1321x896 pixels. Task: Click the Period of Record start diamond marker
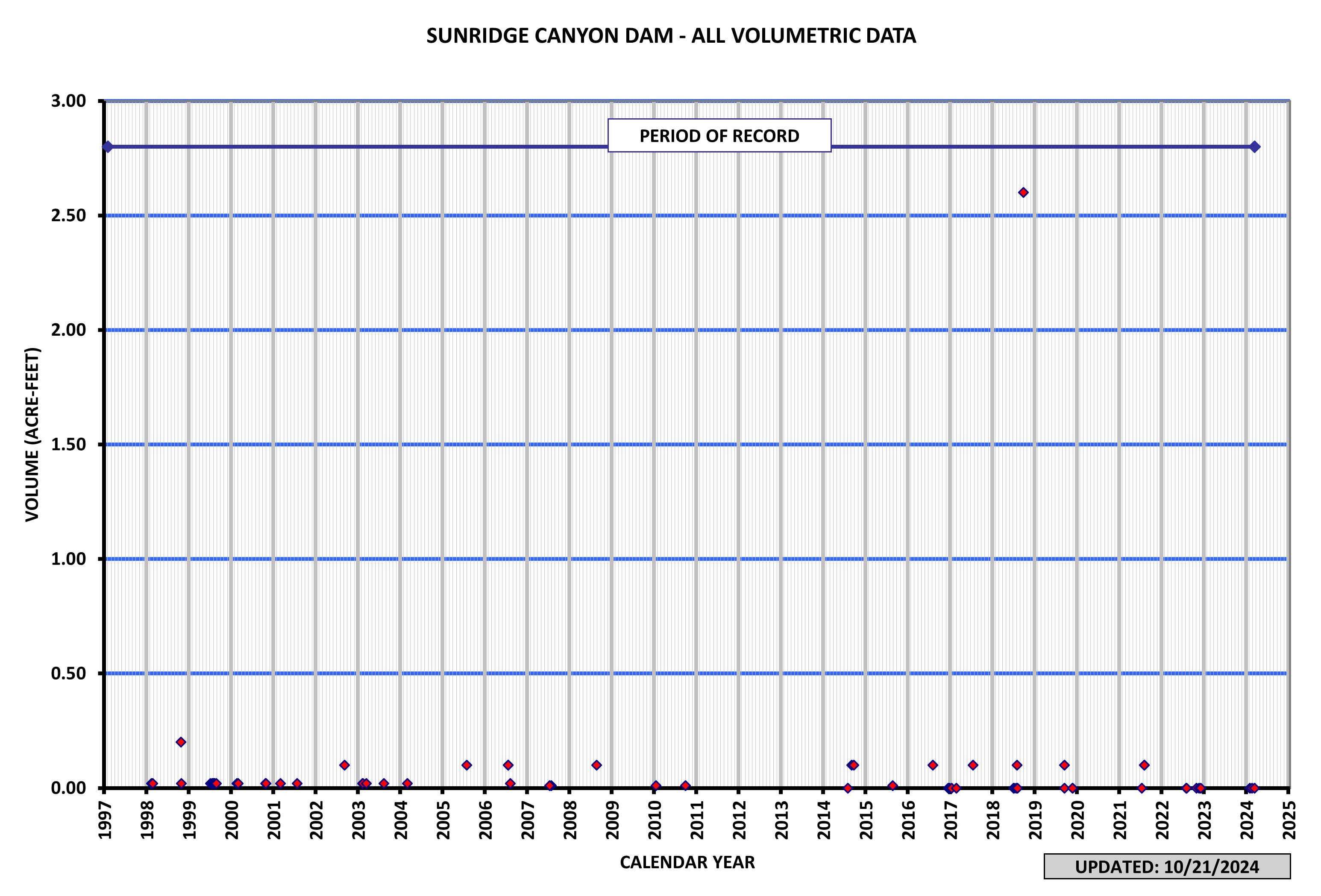click(x=107, y=147)
